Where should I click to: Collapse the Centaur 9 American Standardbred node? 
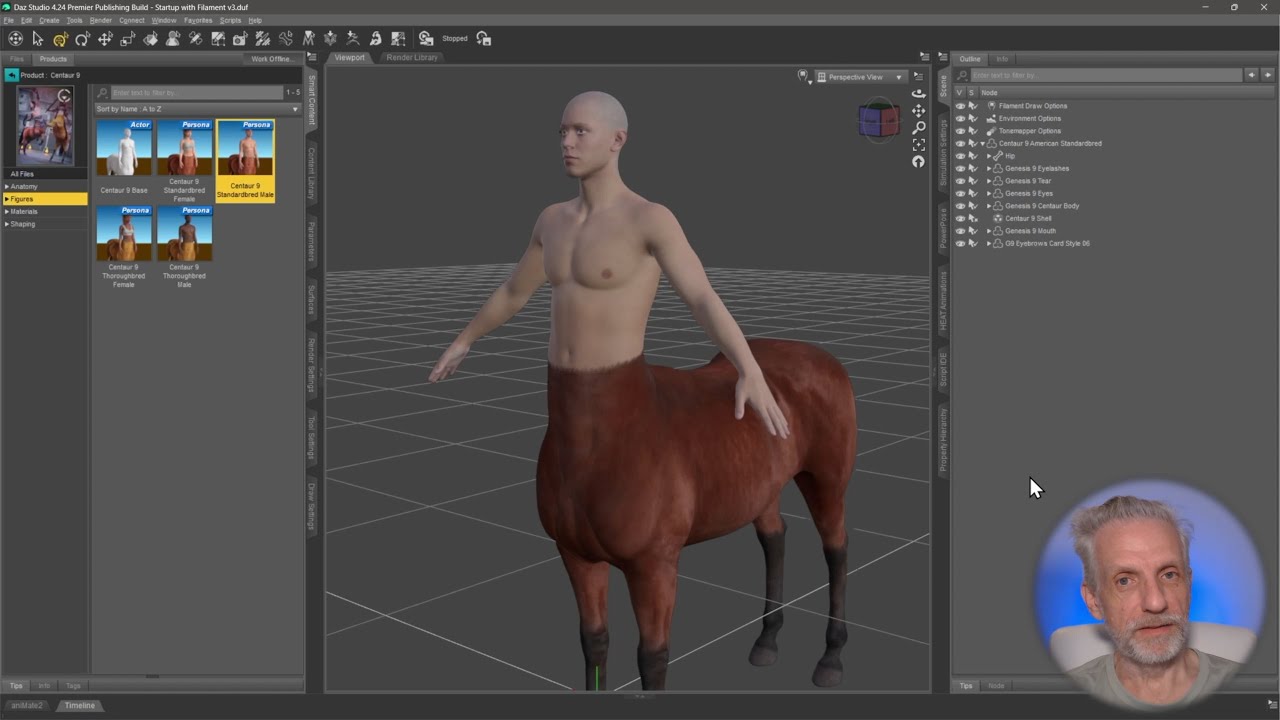coord(983,143)
